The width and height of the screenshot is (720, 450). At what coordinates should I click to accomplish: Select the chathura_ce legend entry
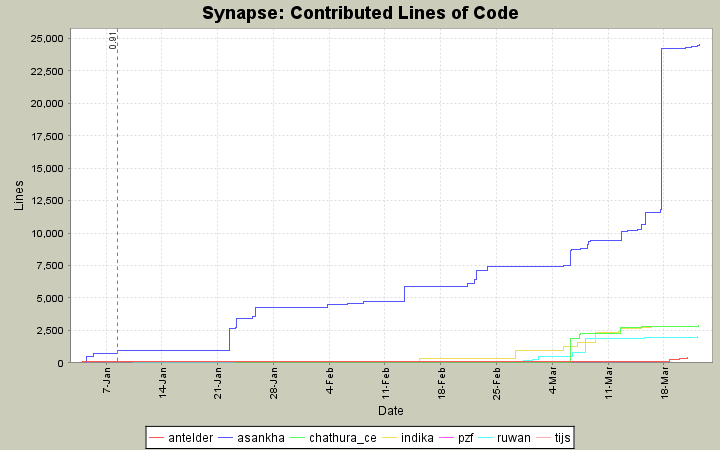333,438
